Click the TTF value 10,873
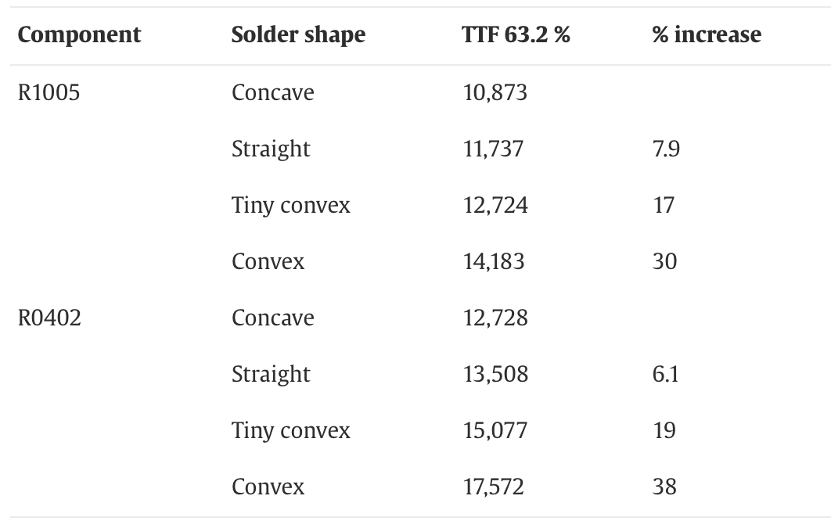 point(494,93)
